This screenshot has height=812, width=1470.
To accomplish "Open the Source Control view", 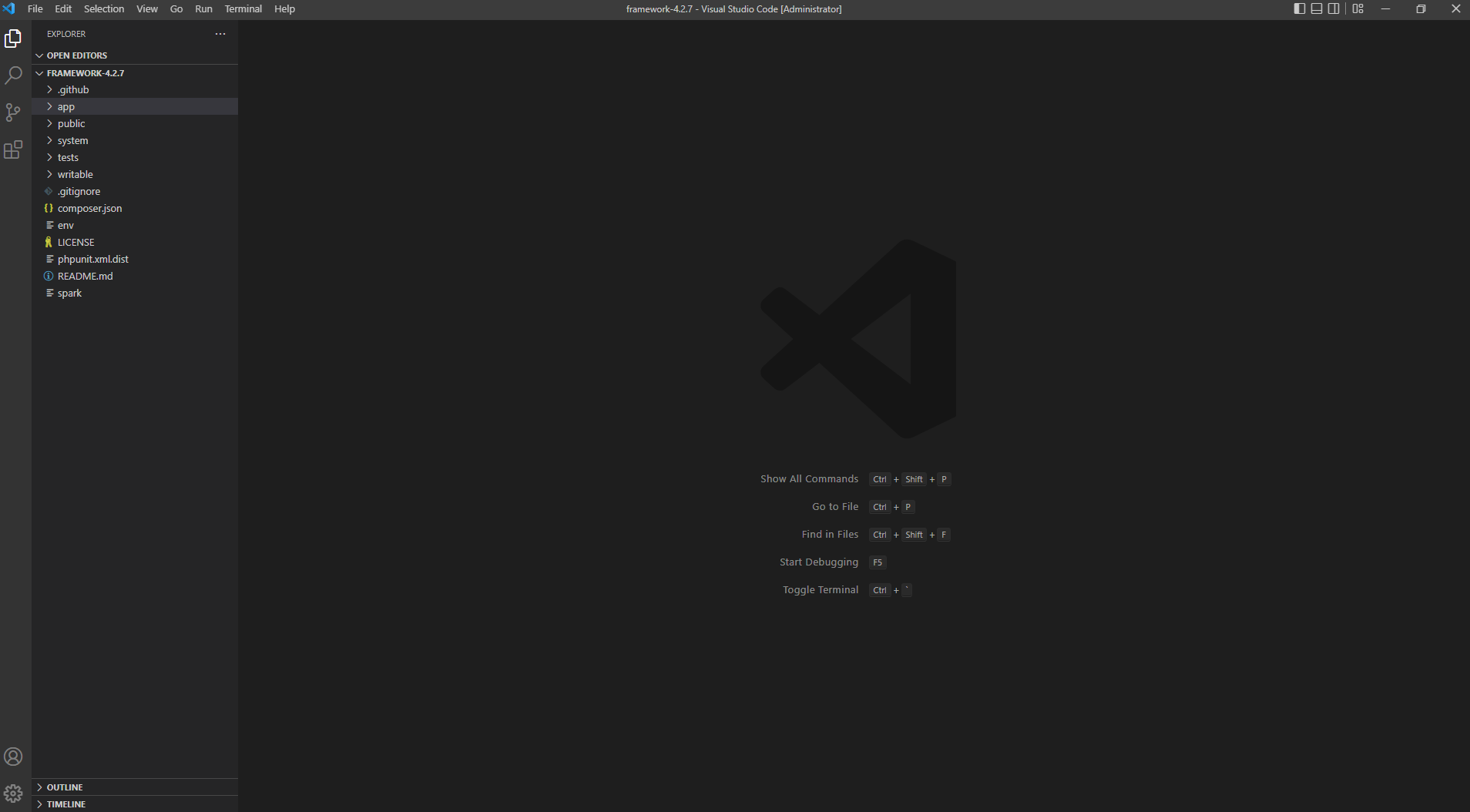I will (x=13, y=112).
